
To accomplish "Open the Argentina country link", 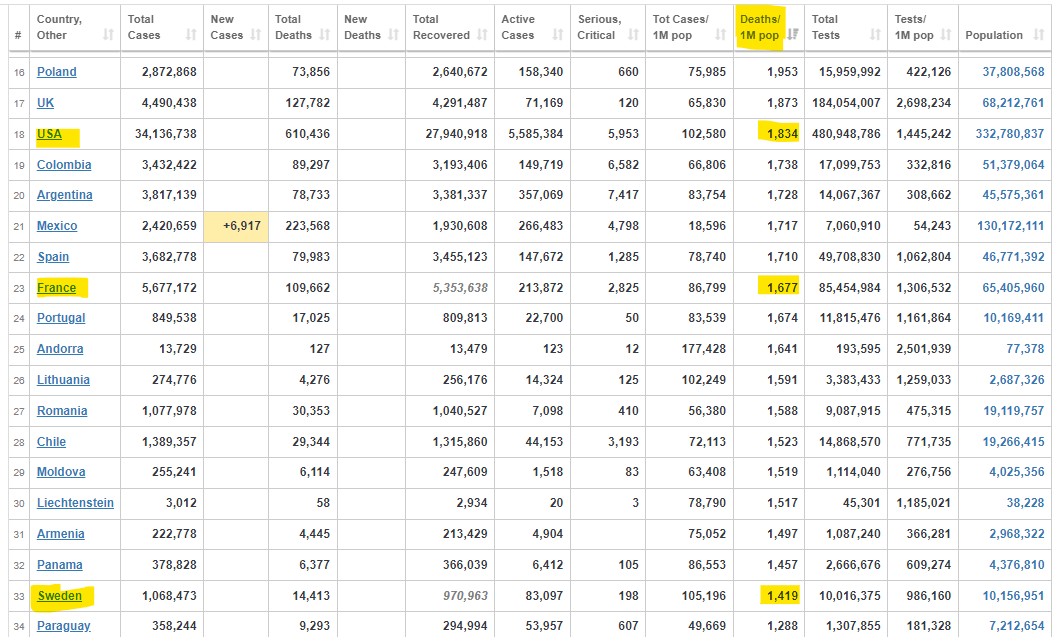I will click(x=64, y=195).
